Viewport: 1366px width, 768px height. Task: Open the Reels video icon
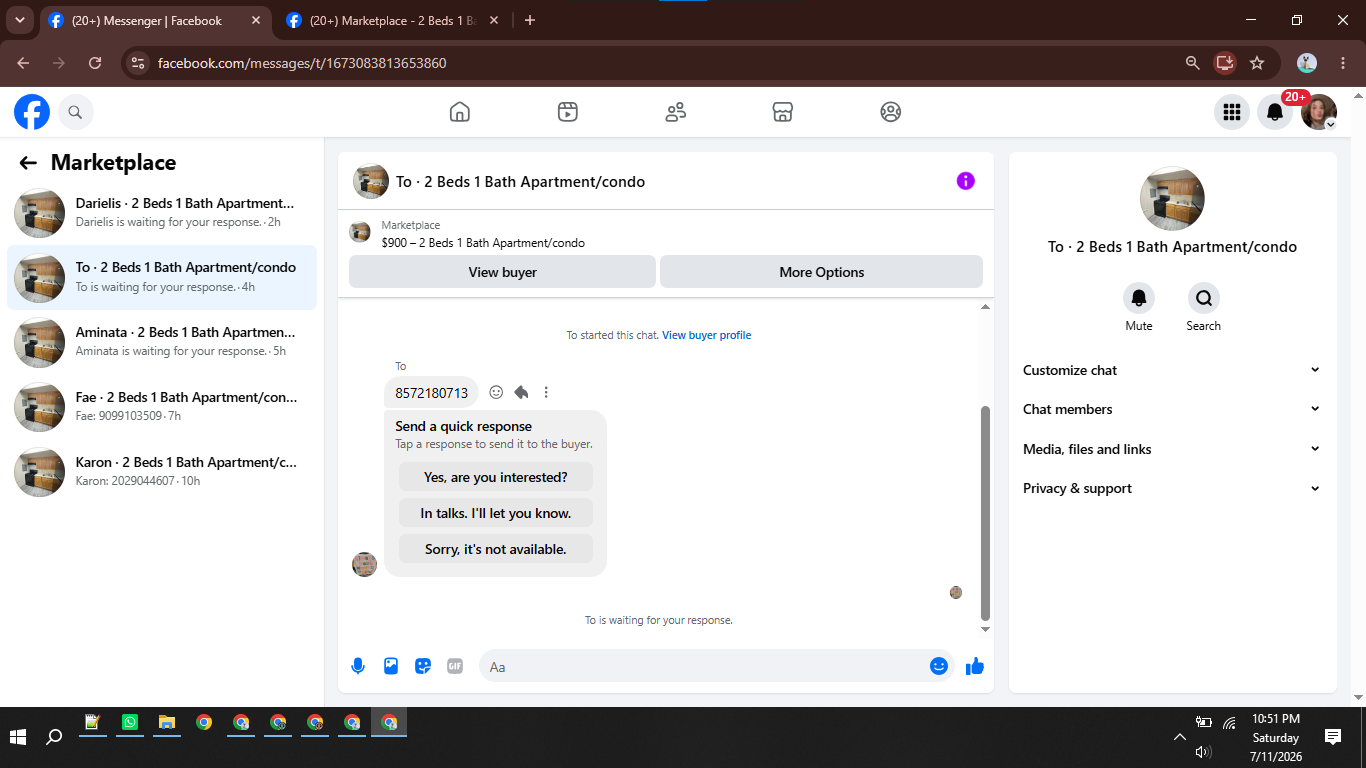pos(568,112)
